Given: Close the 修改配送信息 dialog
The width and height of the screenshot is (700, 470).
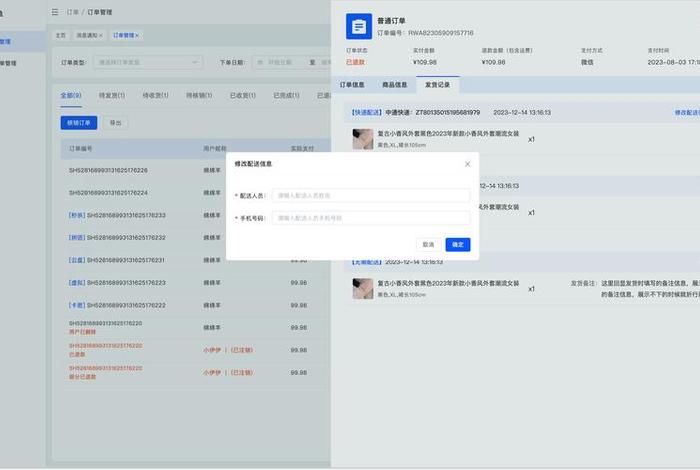Looking at the screenshot, I should pos(467,164).
